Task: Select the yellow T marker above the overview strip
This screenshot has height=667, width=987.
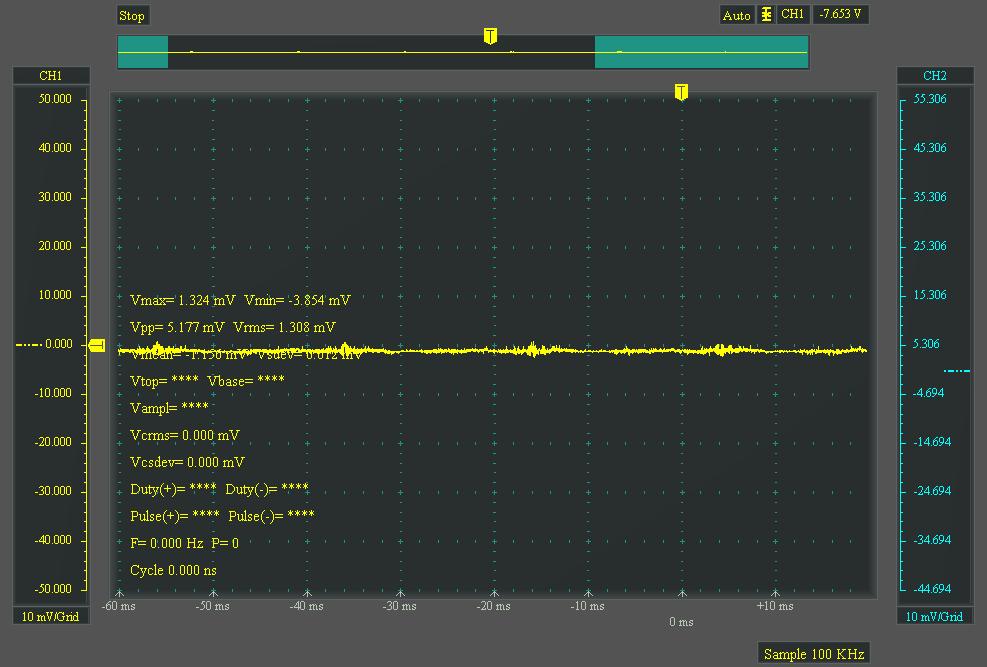Action: tap(490, 36)
